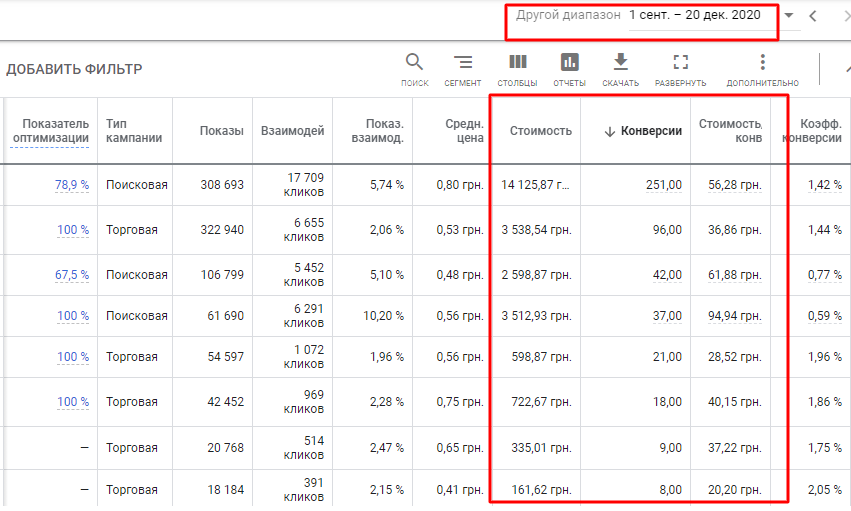Image resolution: width=851 pixels, height=511 pixels.
Task: Sort by Показатель оптимизации column header
Action: [x=50, y=131]
